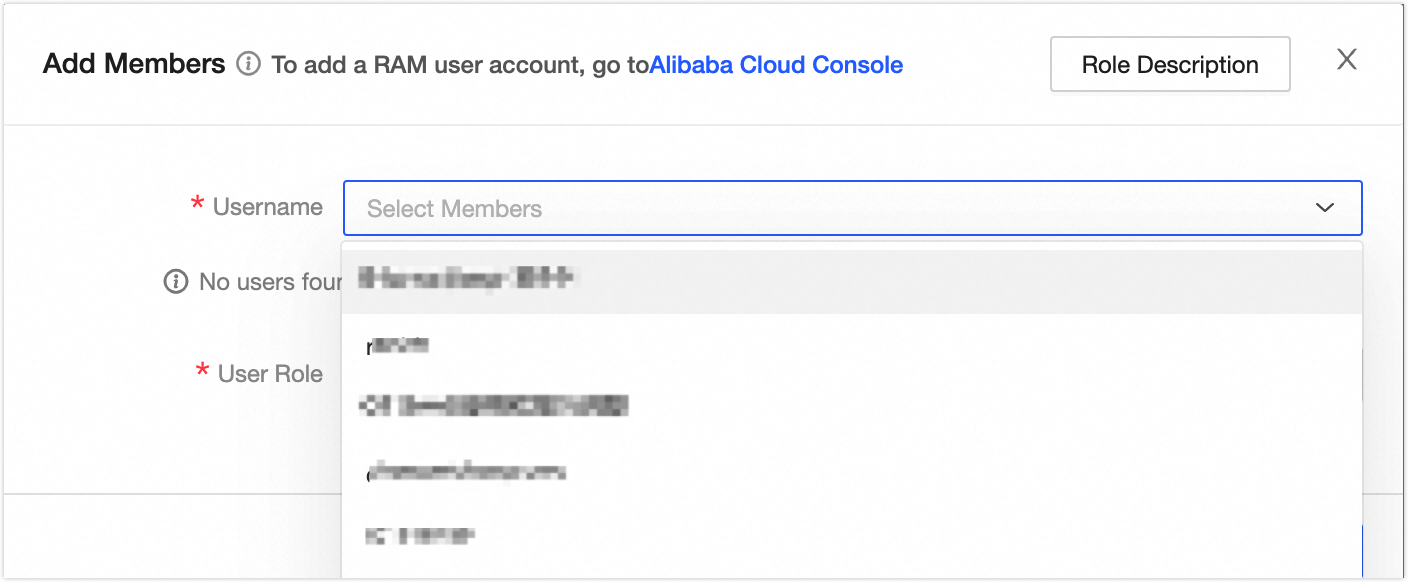This screenshot has height=582, width=1408.
Task: Collapse the Username dropdown using its chevron arrow
Action: (x=1325, y=208)
